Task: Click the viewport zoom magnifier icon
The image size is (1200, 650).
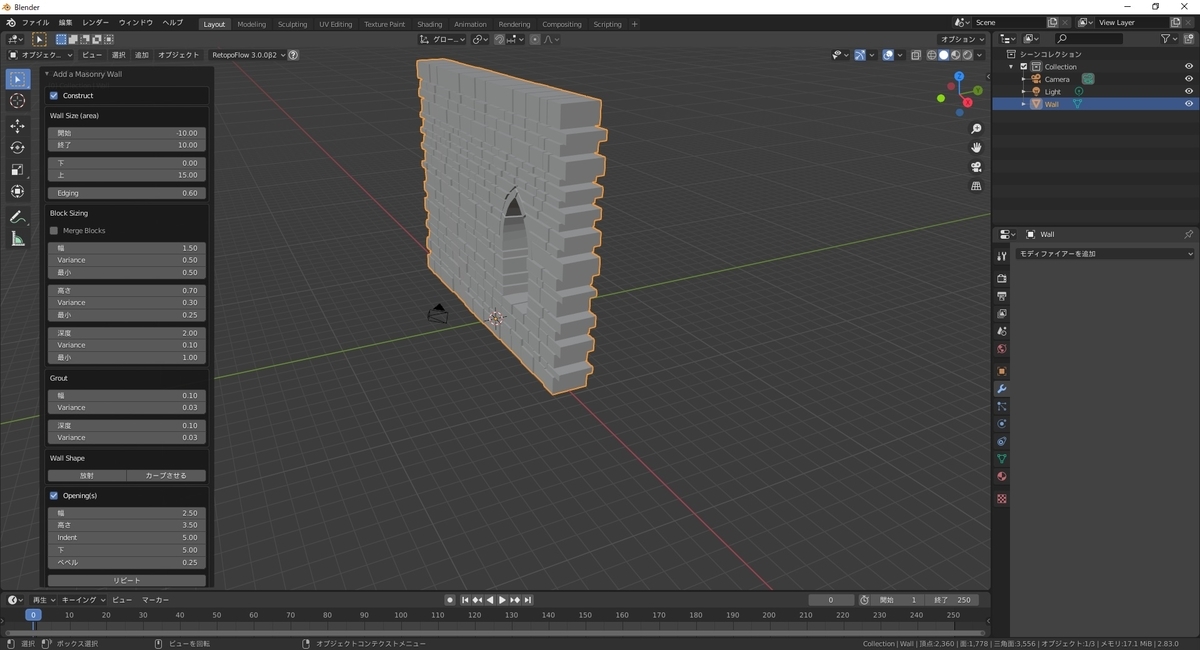Action: coord(976,129)
